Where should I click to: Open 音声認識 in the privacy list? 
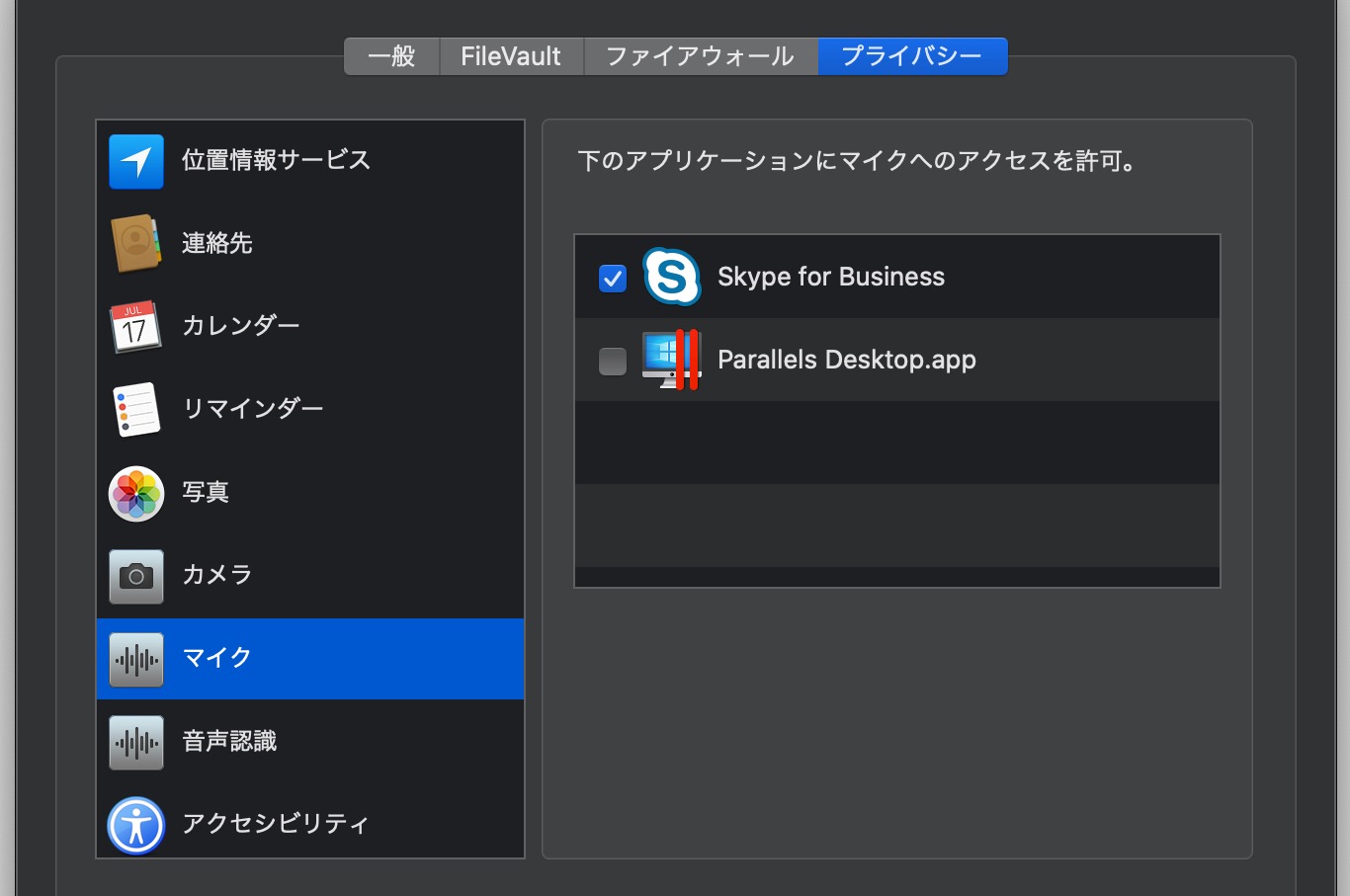(310, 742)
